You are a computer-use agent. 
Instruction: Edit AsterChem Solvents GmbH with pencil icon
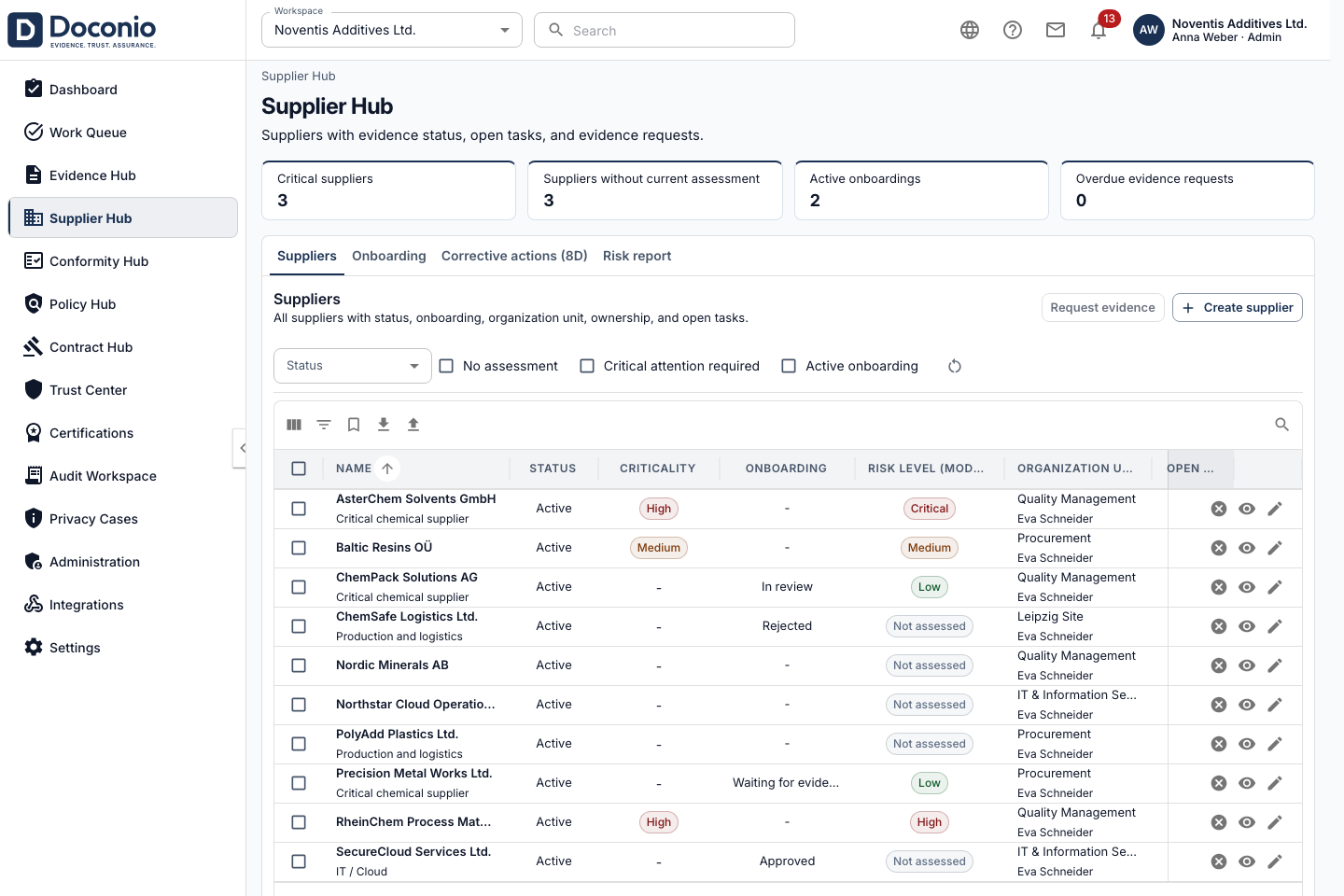[x=1275, y=509]
